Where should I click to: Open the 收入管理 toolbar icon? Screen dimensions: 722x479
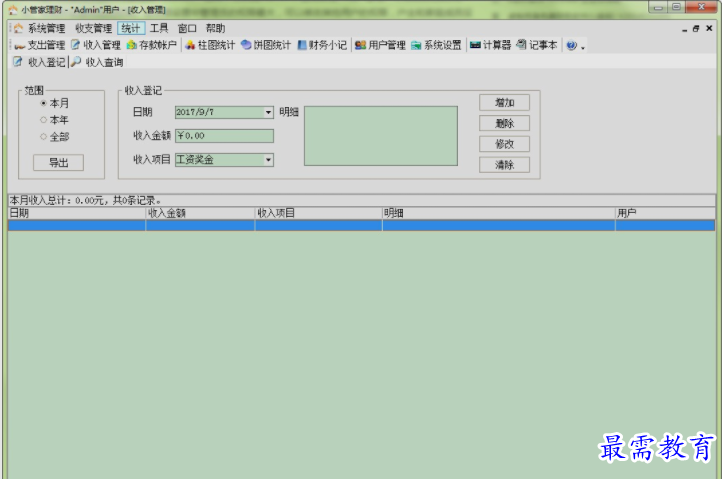click(x=95, y=45)
